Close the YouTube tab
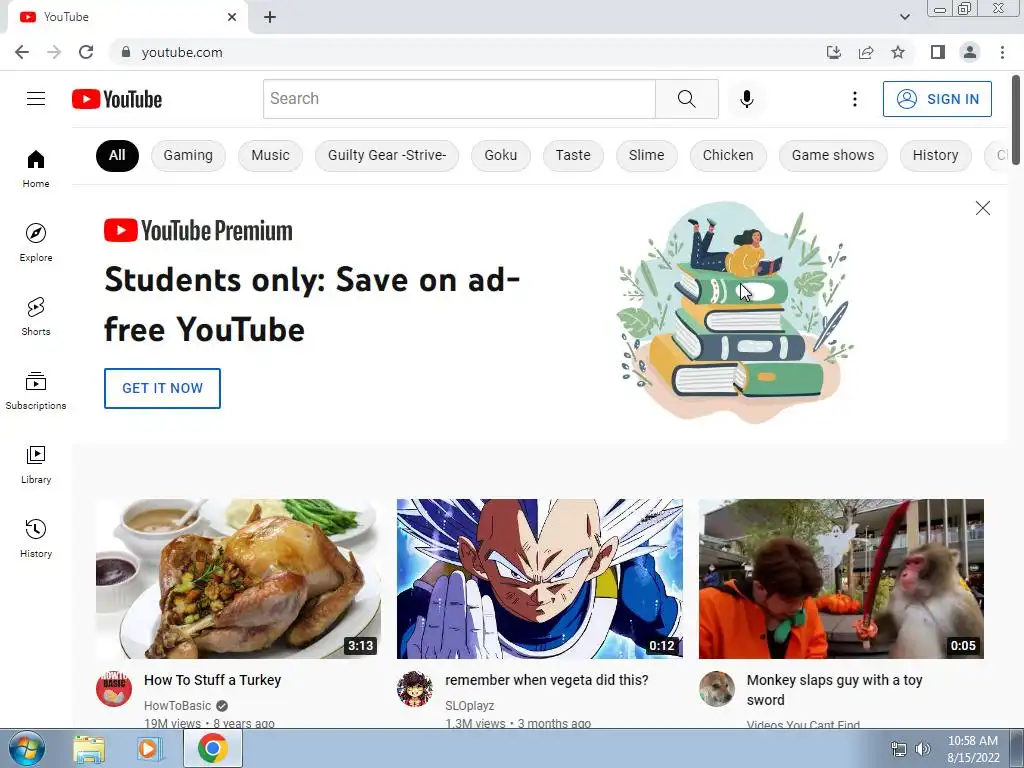The height and width of the screenshot is (768, 1024). coord(232,17)
